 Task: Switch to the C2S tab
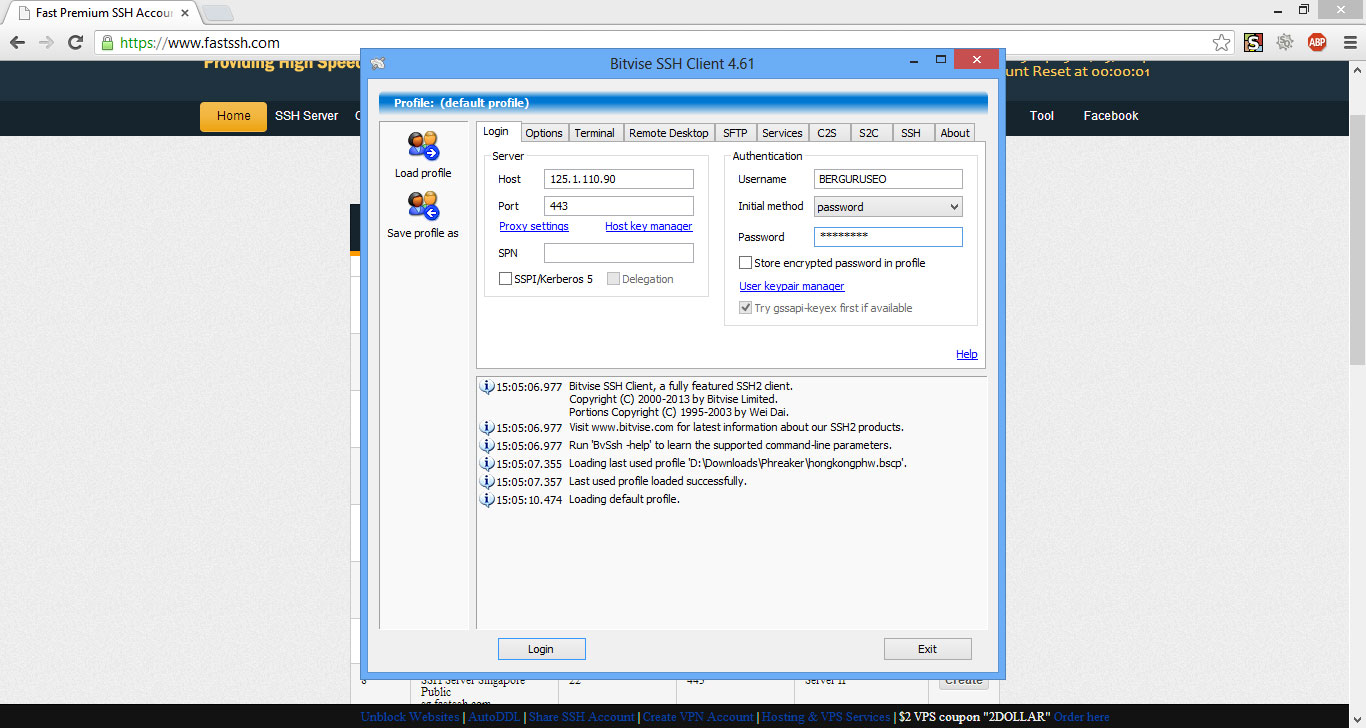tap(827, 133)
